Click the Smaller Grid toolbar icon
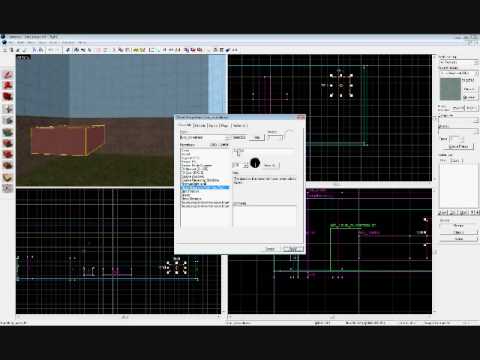The width and height of the screenshot is (480, 360). pyautogui.click(x=18, y=50)
